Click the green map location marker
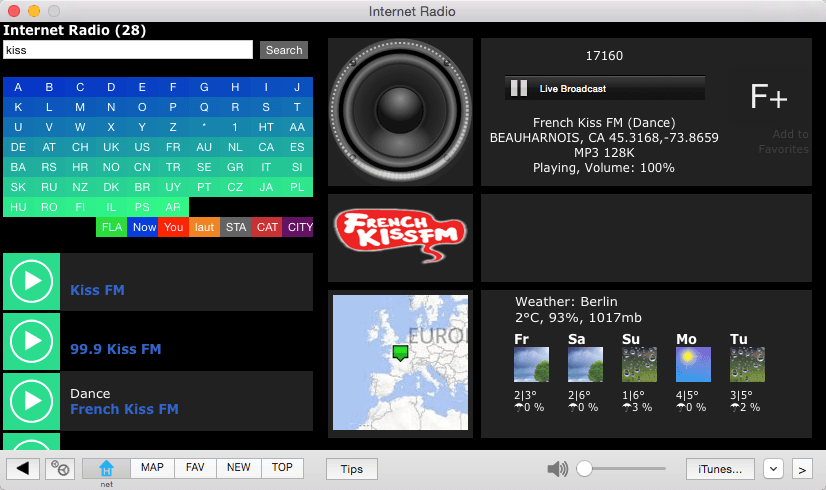Screen dimensions: 826x490 coord(400,352)
